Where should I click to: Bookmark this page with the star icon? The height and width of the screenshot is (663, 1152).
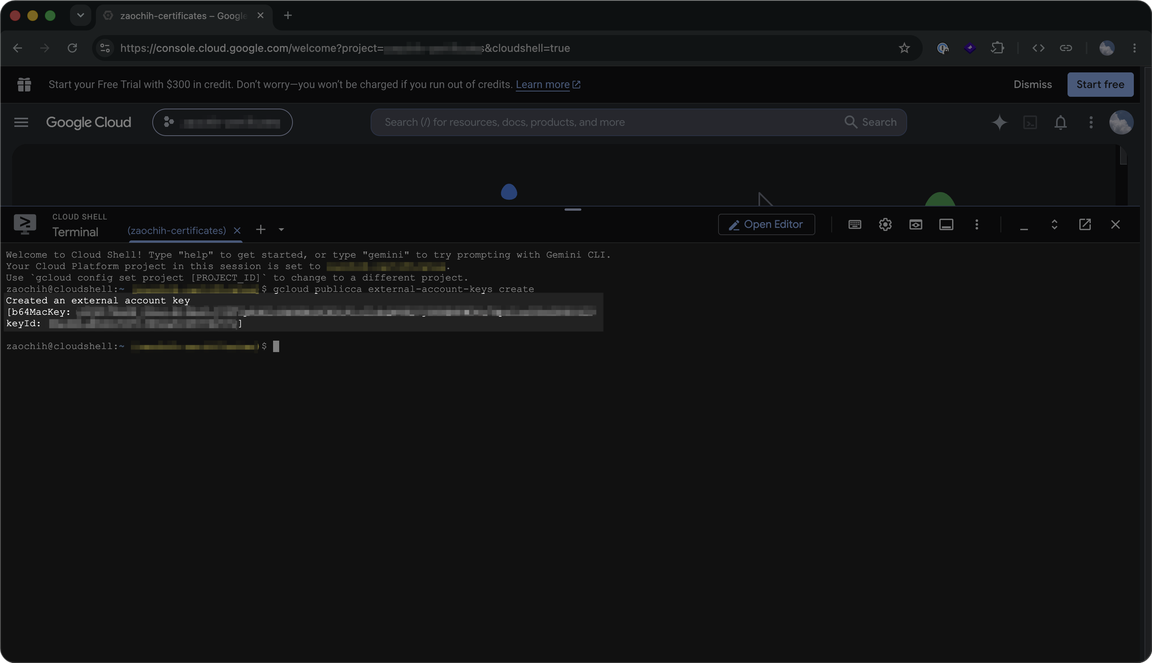coord(904,48)
